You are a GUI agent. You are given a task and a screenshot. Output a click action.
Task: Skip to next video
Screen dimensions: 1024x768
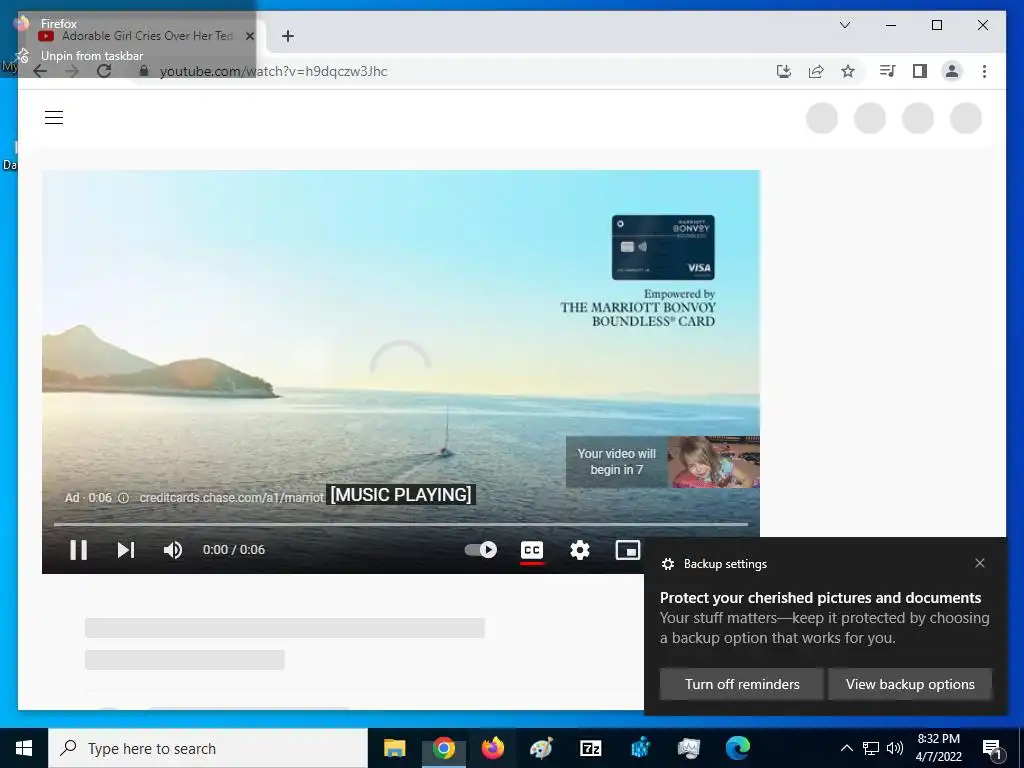coord(126,550)
